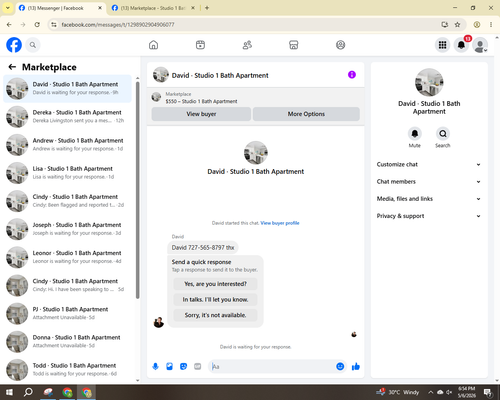Screen dimensions: 500x400
Task: Open conversation information purple icon
Action: pos(352,75)
